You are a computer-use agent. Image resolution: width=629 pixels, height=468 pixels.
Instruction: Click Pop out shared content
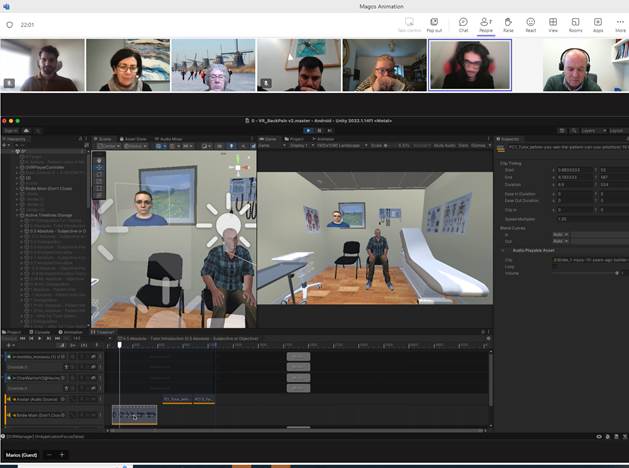click(434, 24)
